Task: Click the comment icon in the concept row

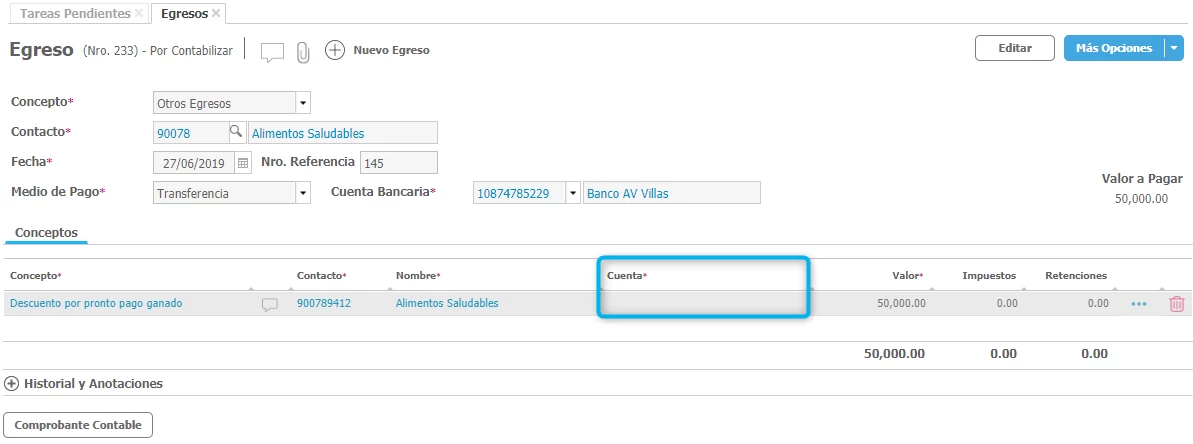Action: tap(269, 304)
